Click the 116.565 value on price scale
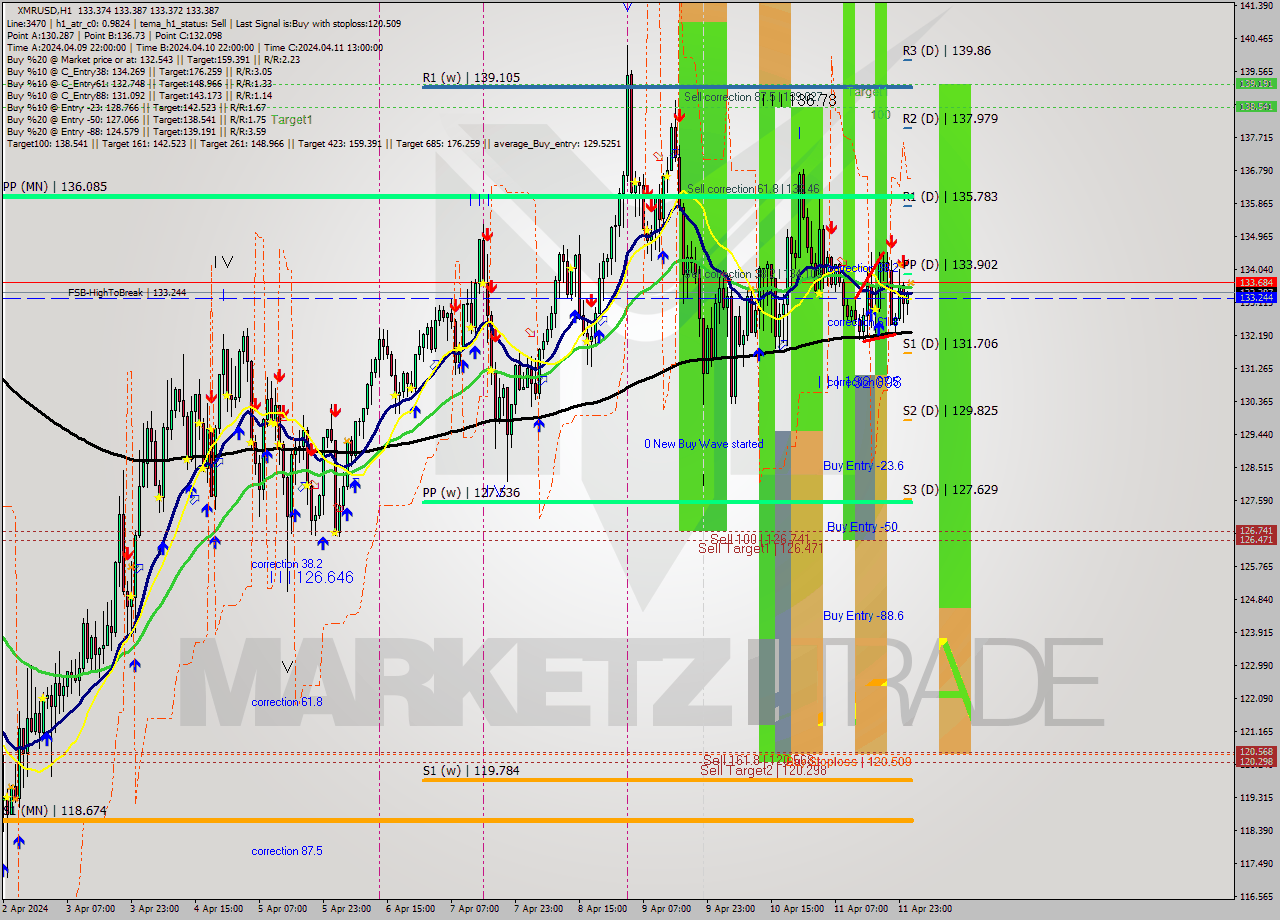This screenshot has height=920, width=1280. tap(1255, 897)
